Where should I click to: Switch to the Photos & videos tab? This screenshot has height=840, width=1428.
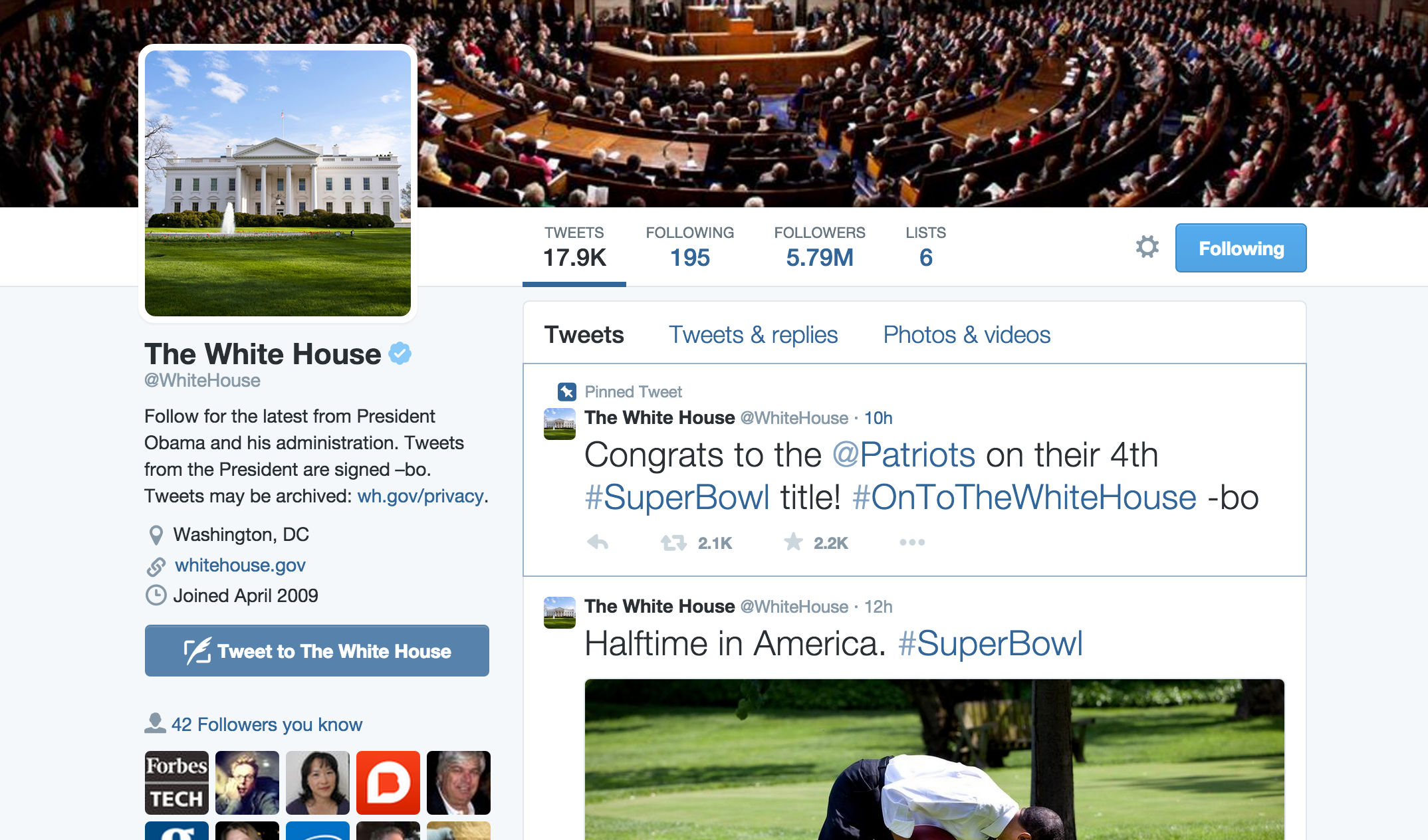click(967, 334)
